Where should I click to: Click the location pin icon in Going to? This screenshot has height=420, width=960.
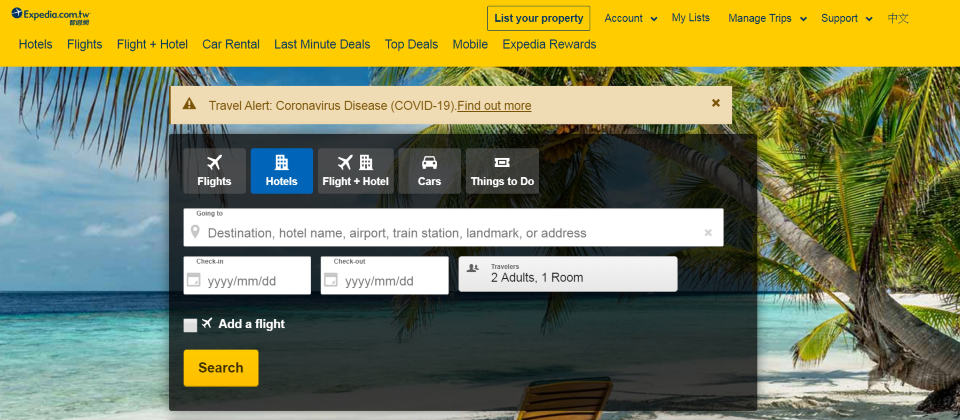click(x=195, y=232)
